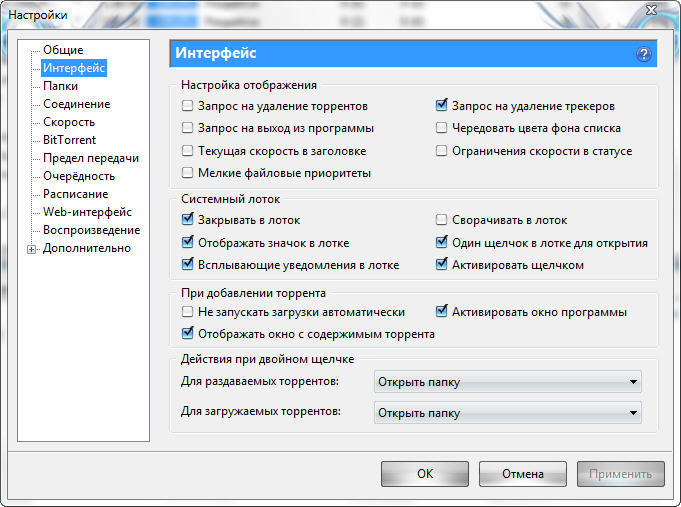Toggle Закрывать в лоток checkbox
Image resolution: width=681 pixels, height=507 pixels.
coord(188,220)
